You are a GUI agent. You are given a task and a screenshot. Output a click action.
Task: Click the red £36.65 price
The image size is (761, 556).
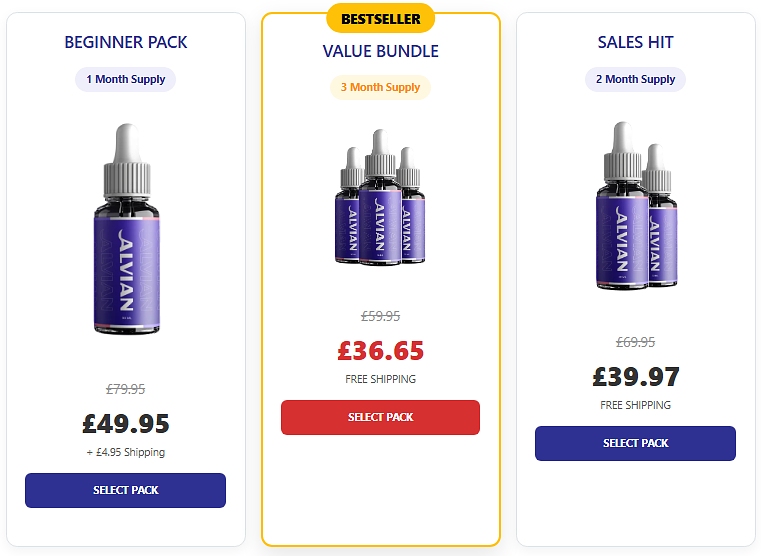tap(380, 351)
